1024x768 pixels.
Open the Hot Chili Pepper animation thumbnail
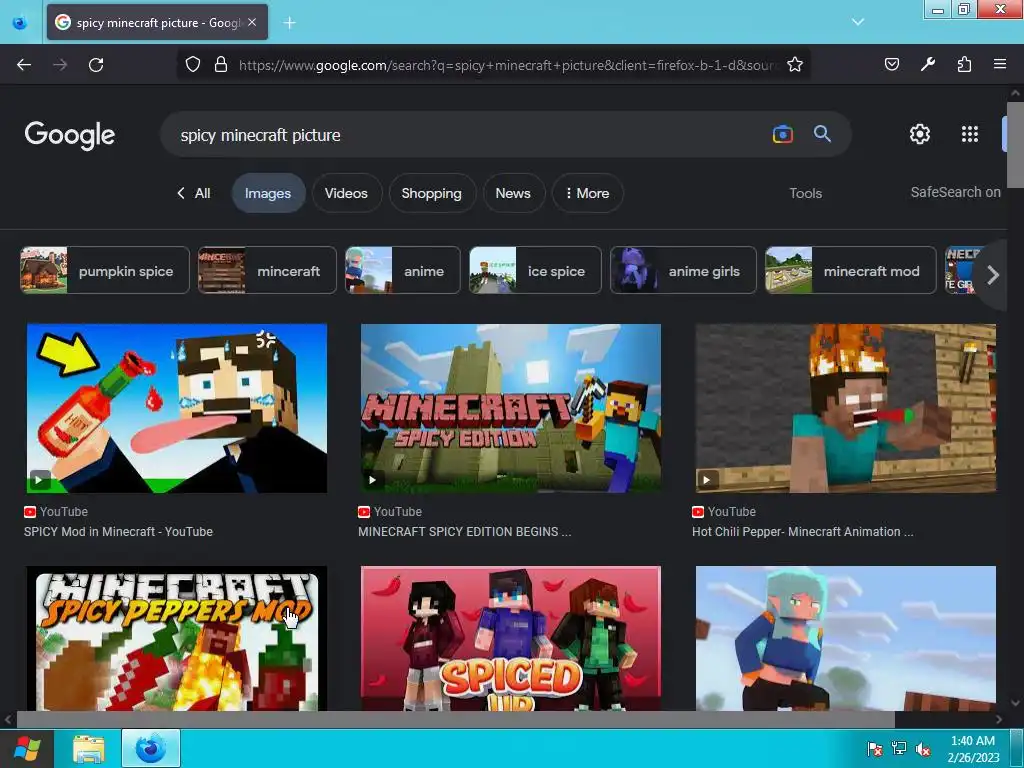846,408
